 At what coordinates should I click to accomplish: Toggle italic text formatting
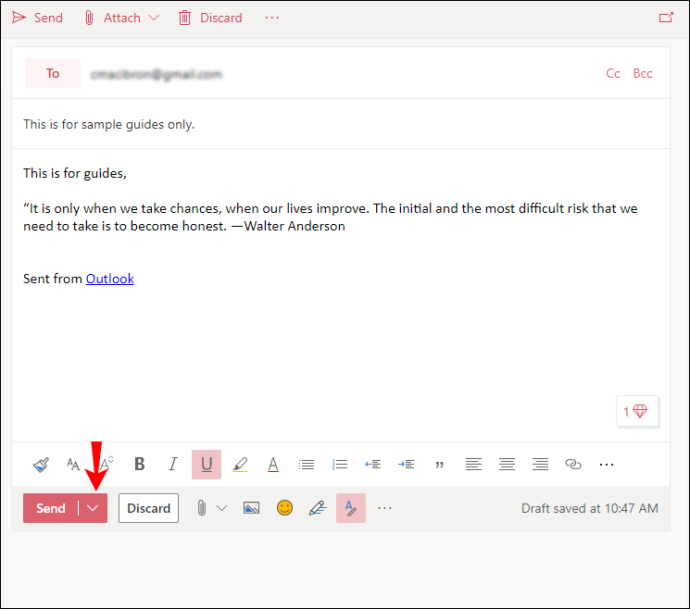tap(173, 464)
